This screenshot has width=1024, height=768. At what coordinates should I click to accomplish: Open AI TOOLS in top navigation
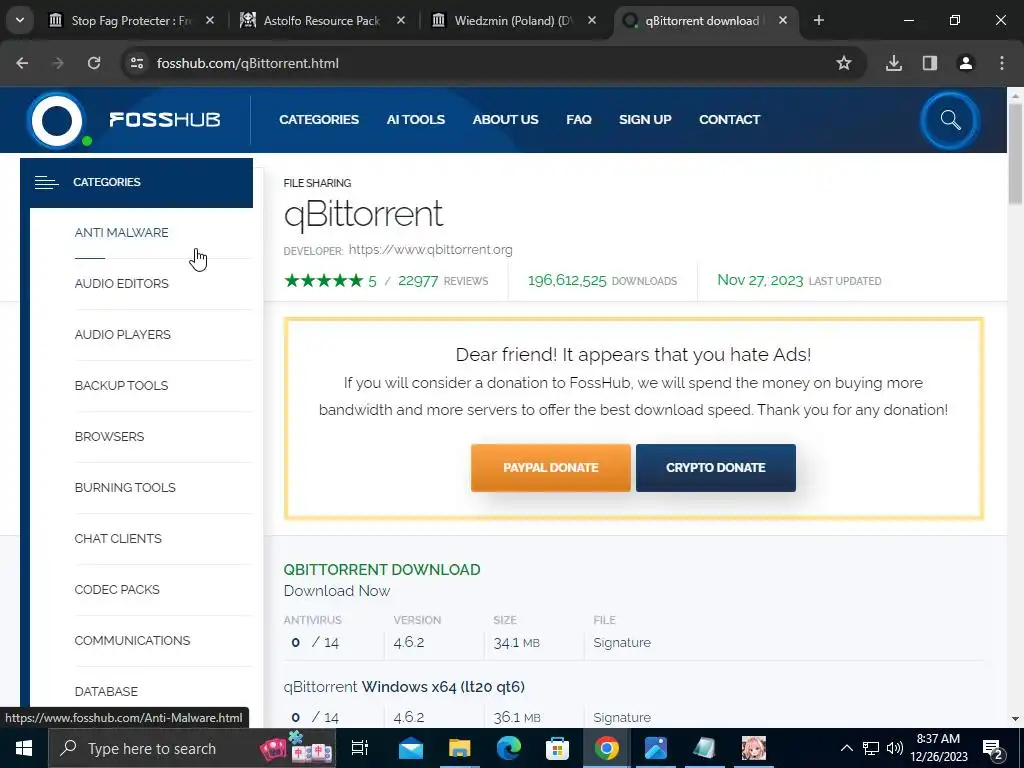coord(415,120)
